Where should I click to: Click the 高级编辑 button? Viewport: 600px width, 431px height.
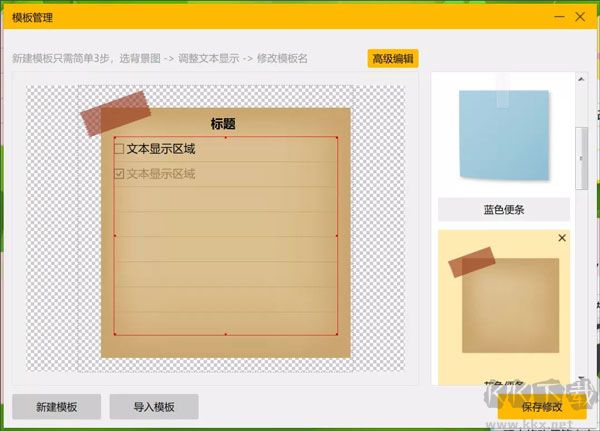tap(393, 59)
